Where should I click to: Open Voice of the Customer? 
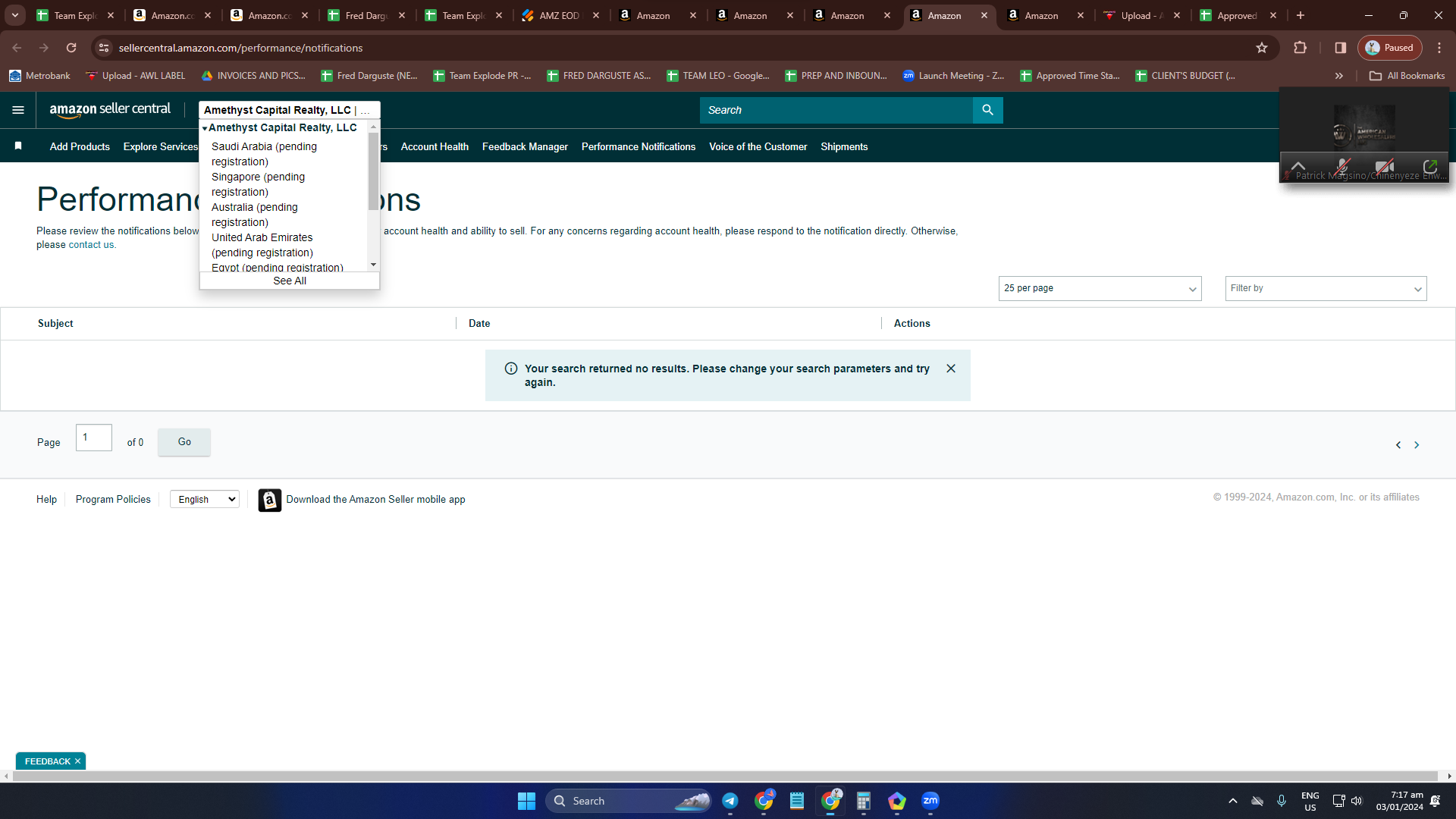tap(758, 146)
